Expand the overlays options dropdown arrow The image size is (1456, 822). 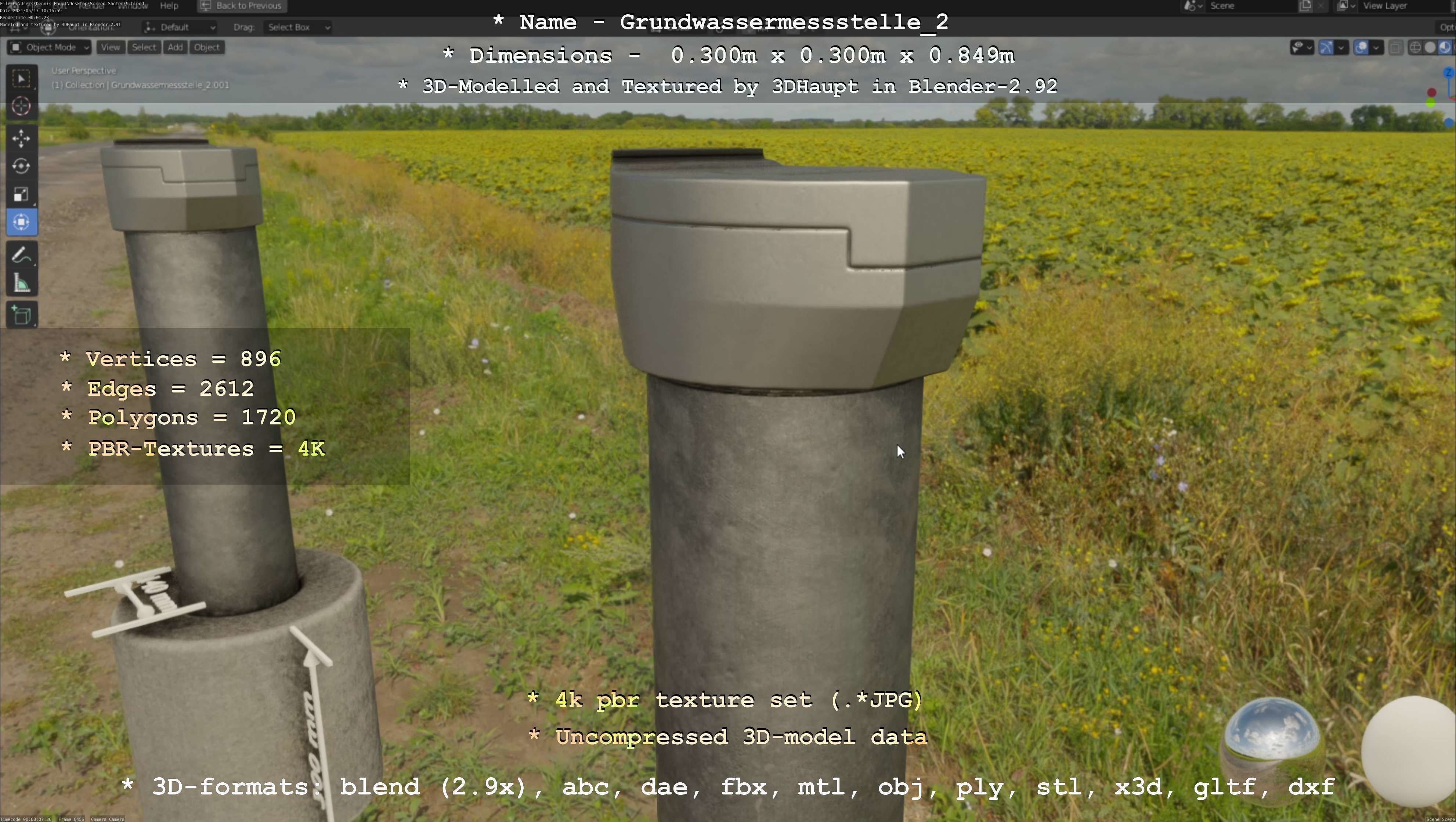1376,47
